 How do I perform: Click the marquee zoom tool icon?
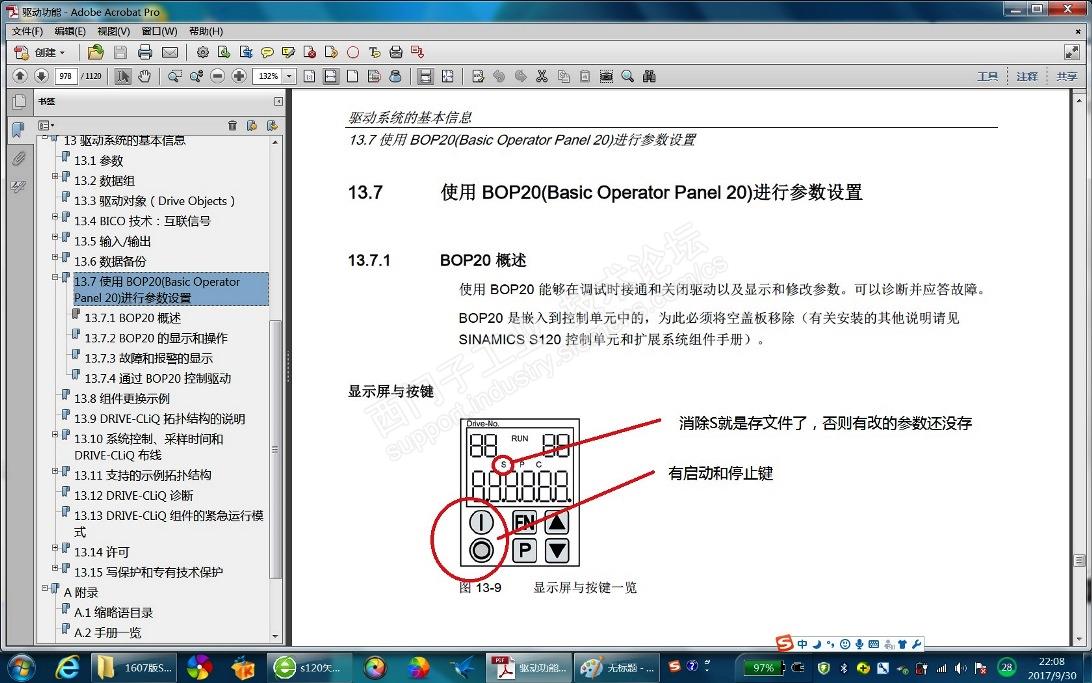(x=175, y=76)
